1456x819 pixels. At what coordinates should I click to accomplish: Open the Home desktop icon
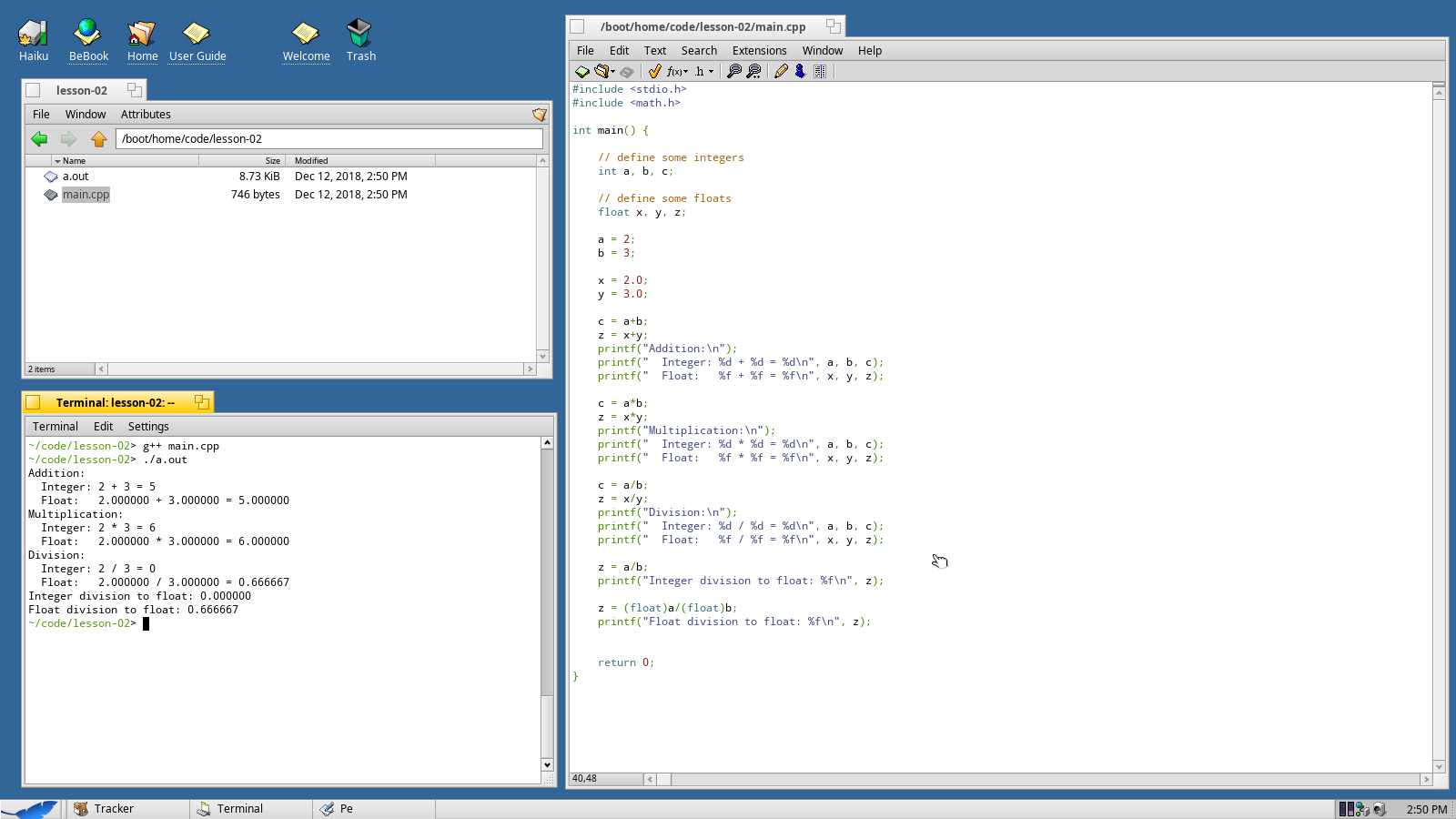point(142,41)
